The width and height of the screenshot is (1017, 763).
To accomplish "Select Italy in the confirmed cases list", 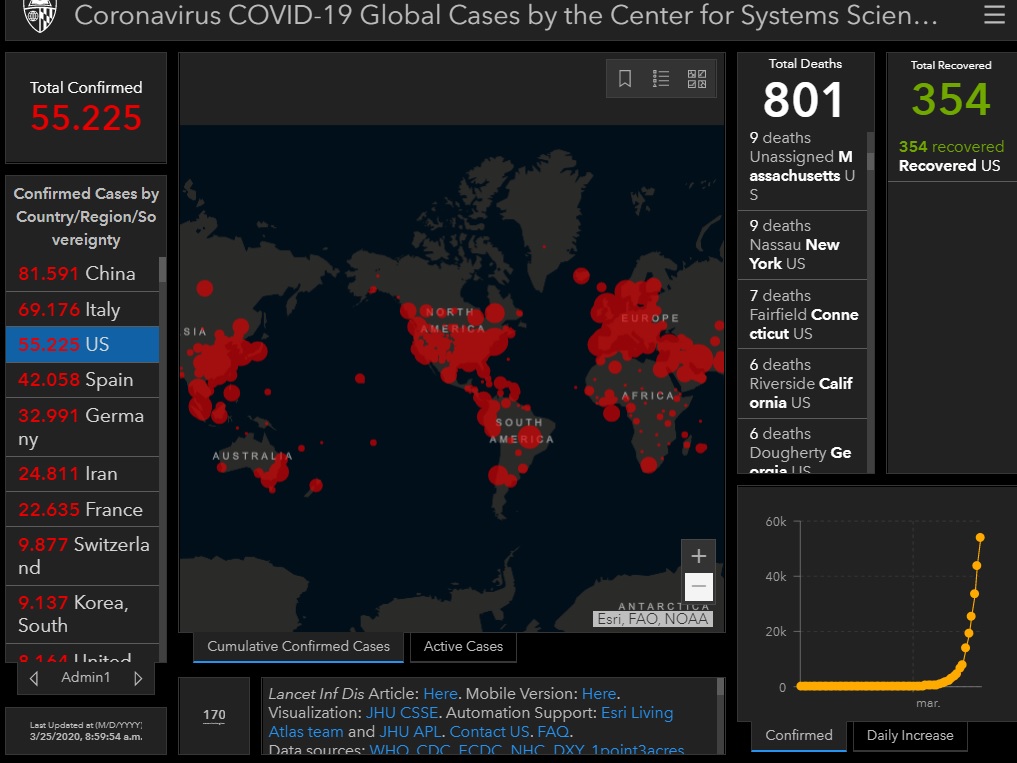I will pos(82,309).
